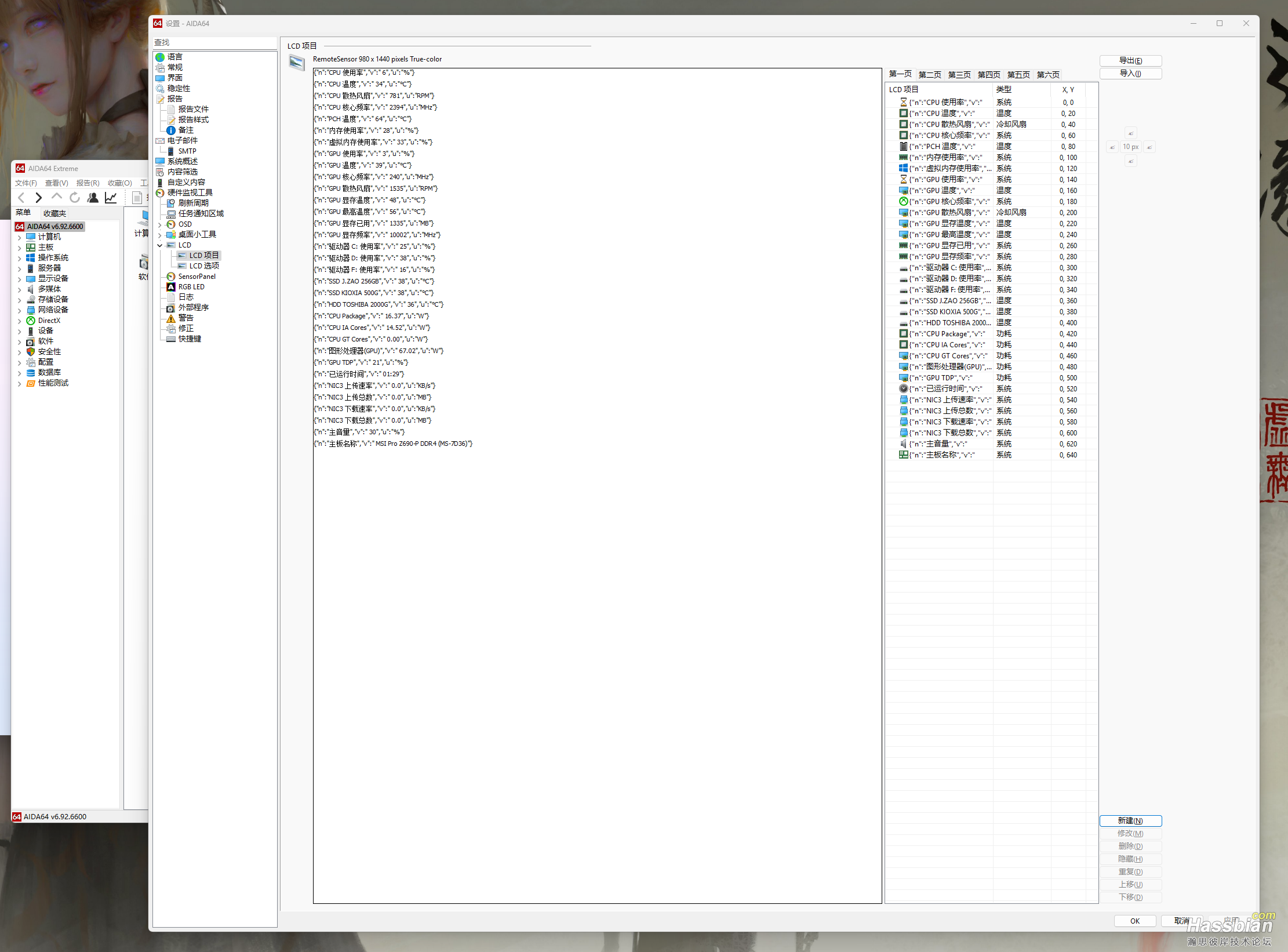Click 导入(I) button
Image resolution: width=1288 pixels, height=952 pixels.
click(1130, 74)
